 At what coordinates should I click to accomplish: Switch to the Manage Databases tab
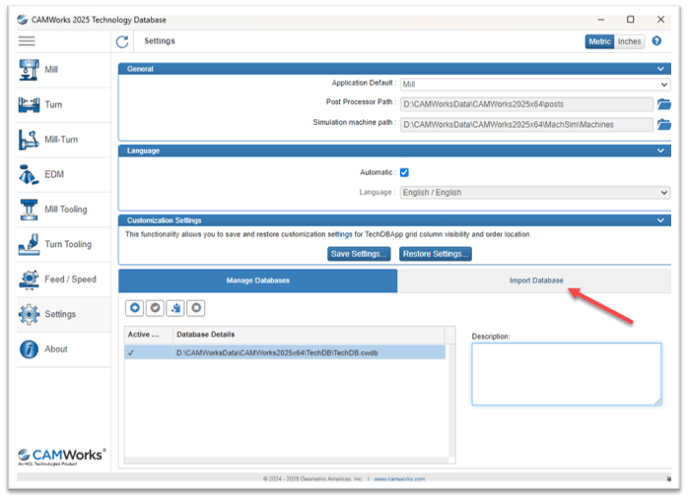click(258, 281)
